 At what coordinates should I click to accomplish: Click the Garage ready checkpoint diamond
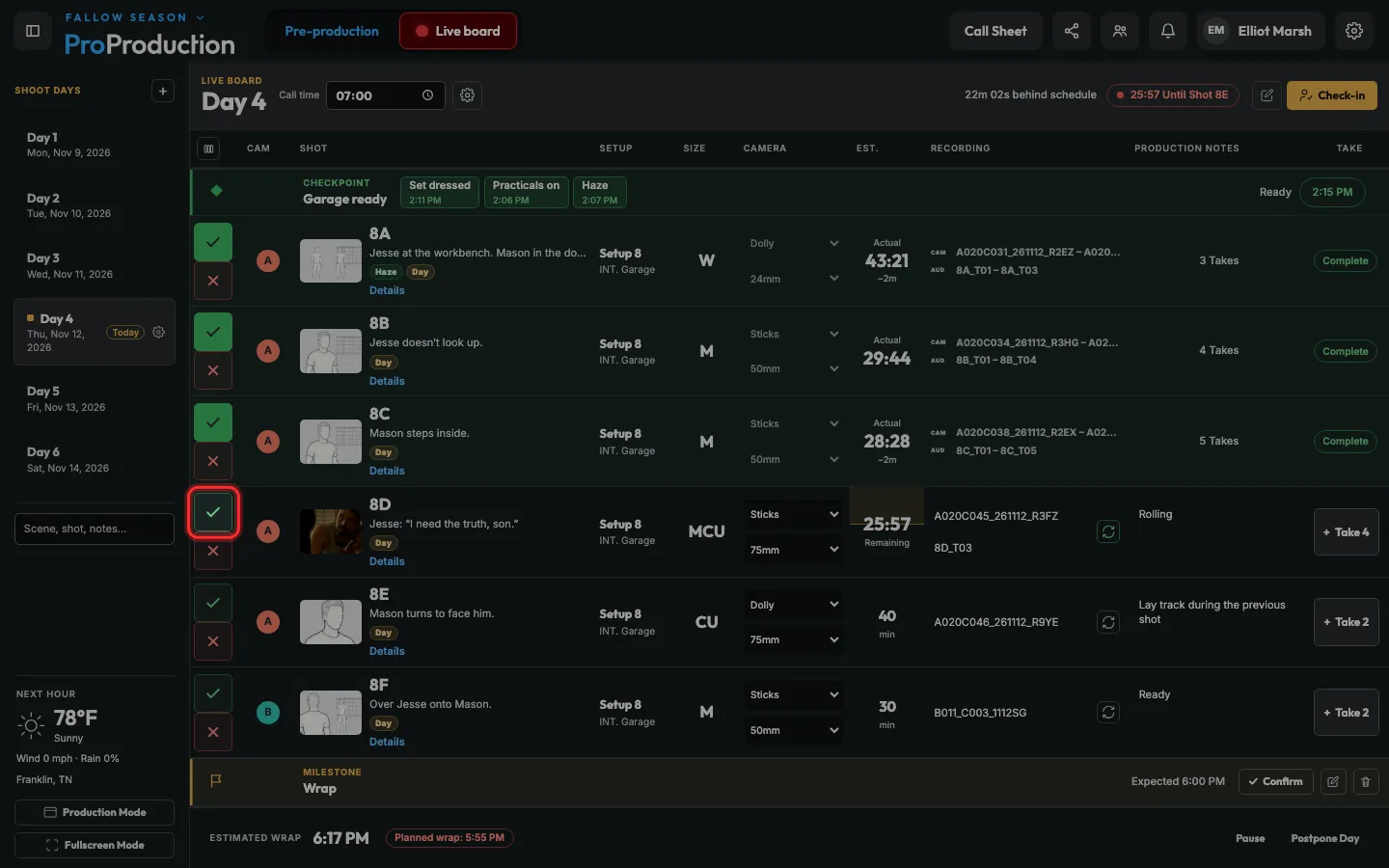[x=216, y=191]
